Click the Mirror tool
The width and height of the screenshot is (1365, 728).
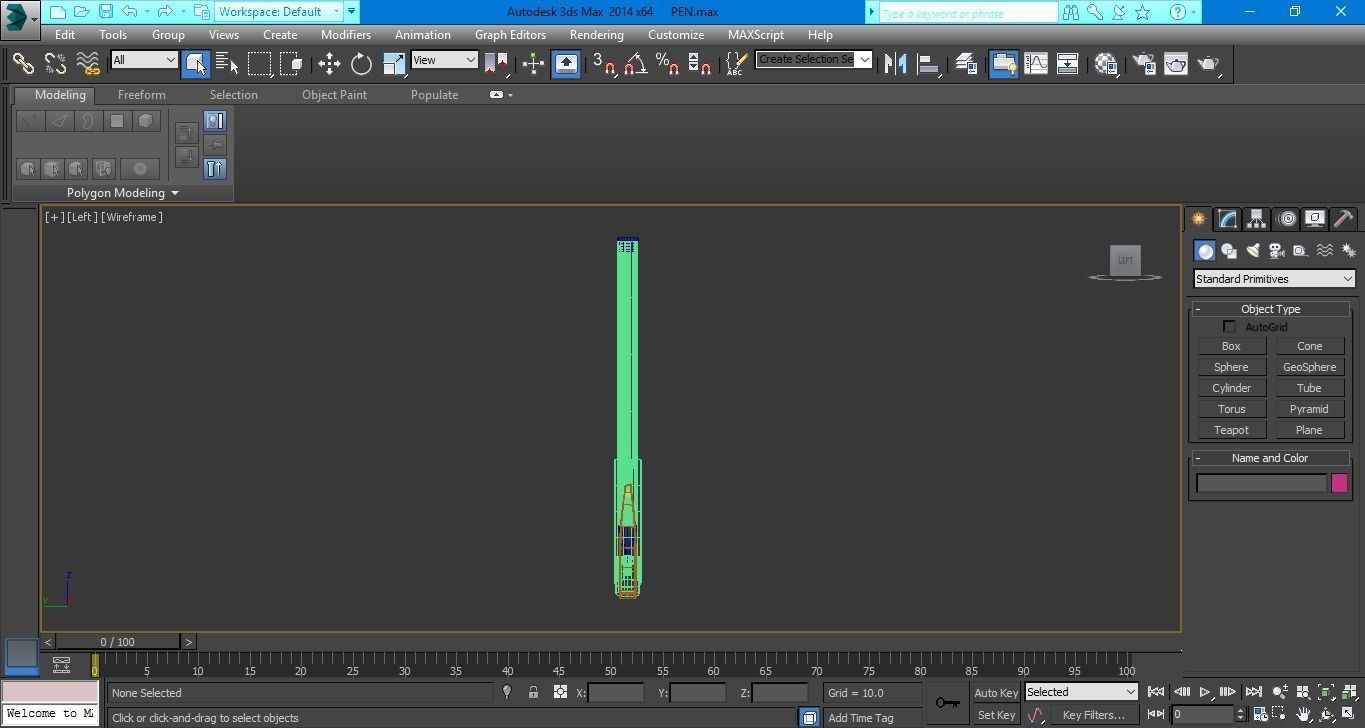pos(896,63)
